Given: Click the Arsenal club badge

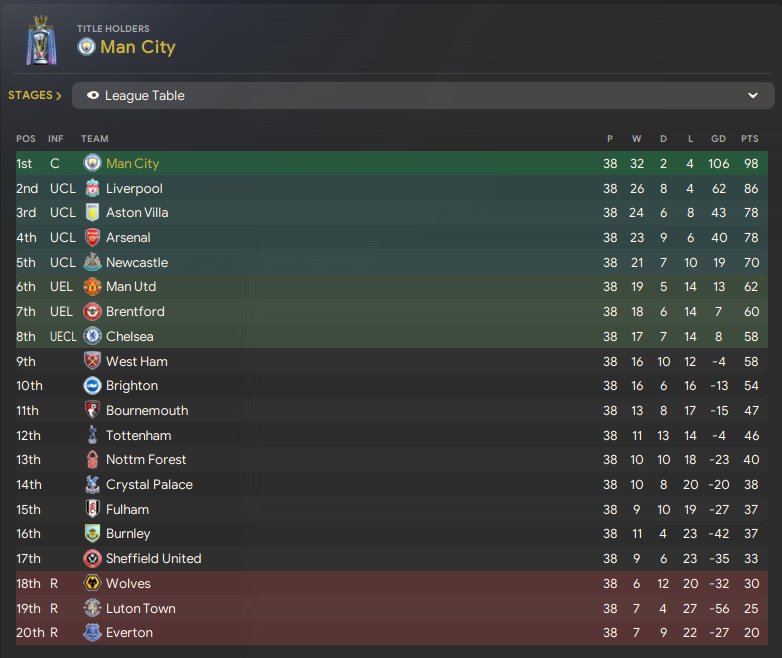Looking at the screenshot, I should (92, 238).
